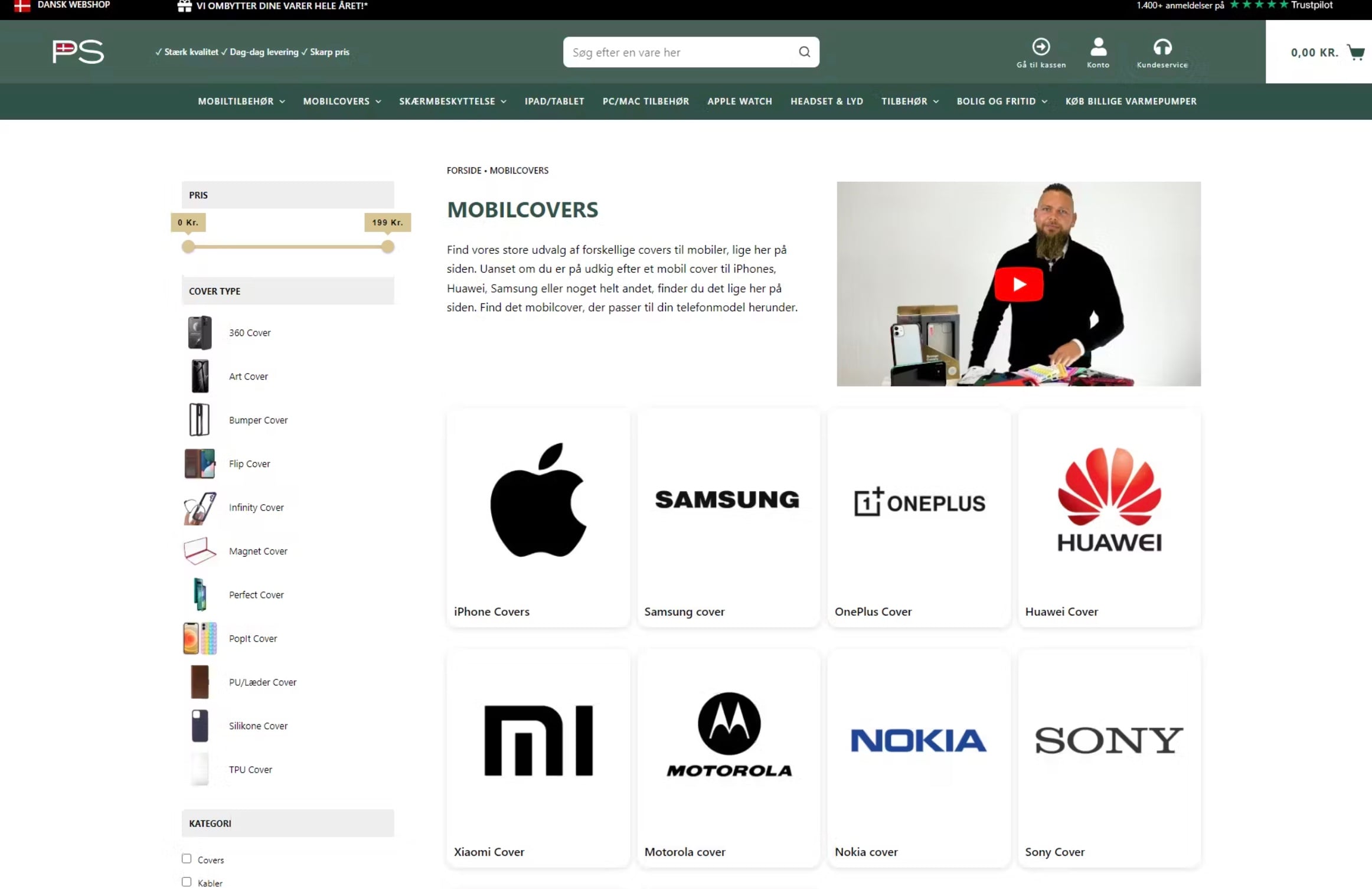
Task: Click the Forside breadcrumb link
Action: [x=463, y=171]
